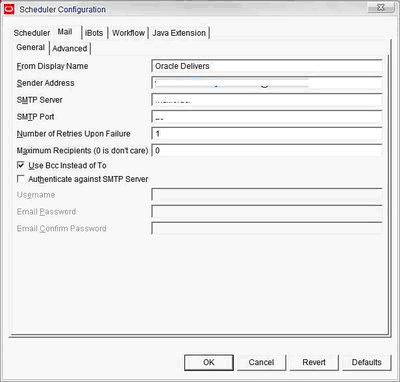Image resolution: width=400 pixels, height=382 pixels.
Task: Click the Sender Address field
Action: [267, 83]
